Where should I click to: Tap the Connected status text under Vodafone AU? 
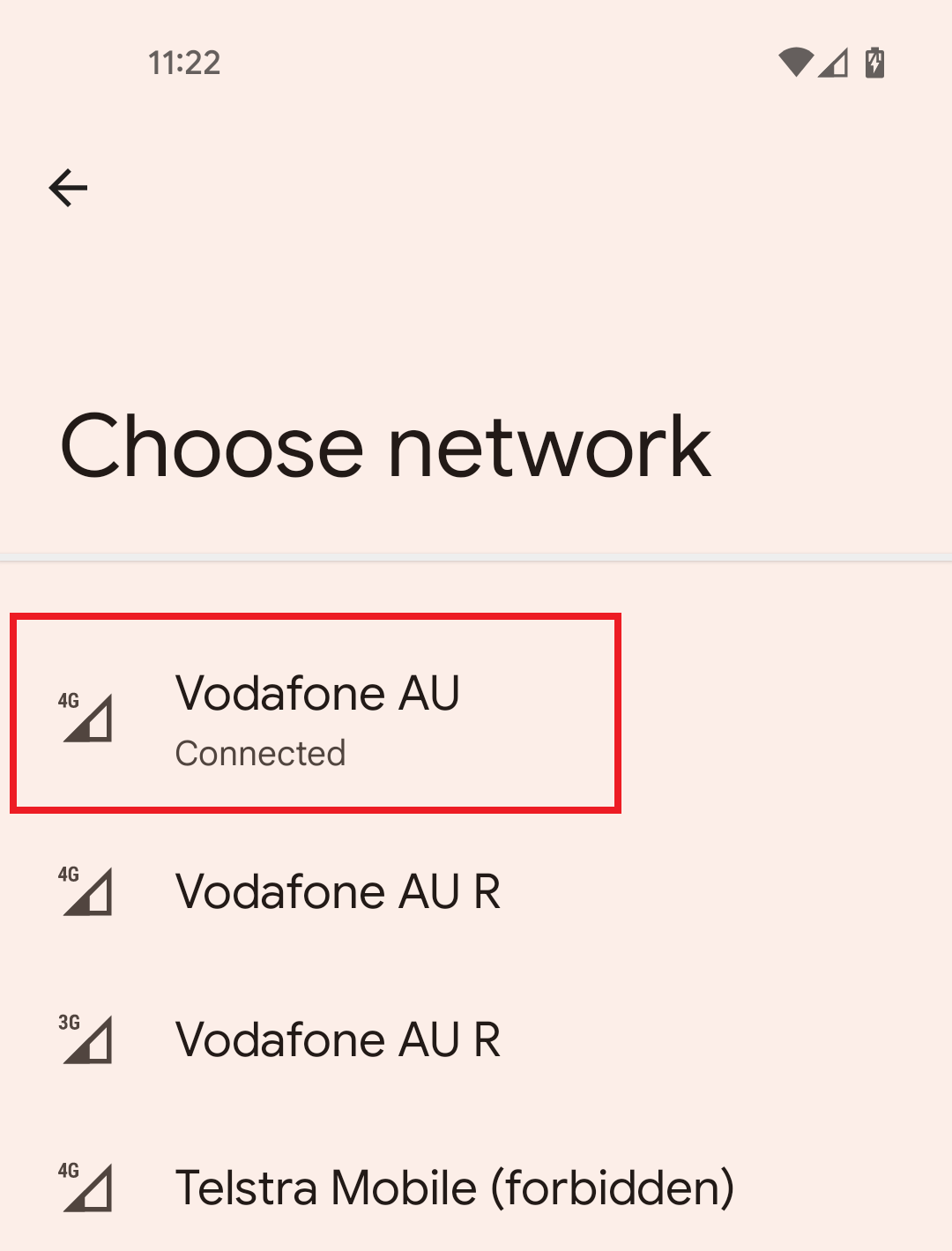[x=260, y=753]
